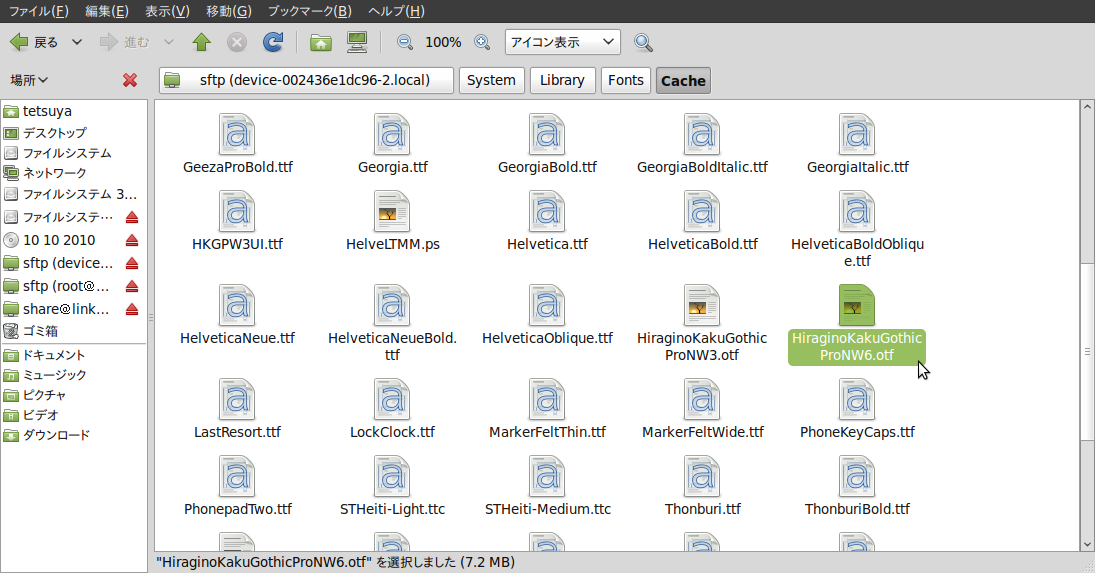1095x573 pixels.
Task: Select the ThonburiBold.ttf file
Action: (x=857, y=486)
